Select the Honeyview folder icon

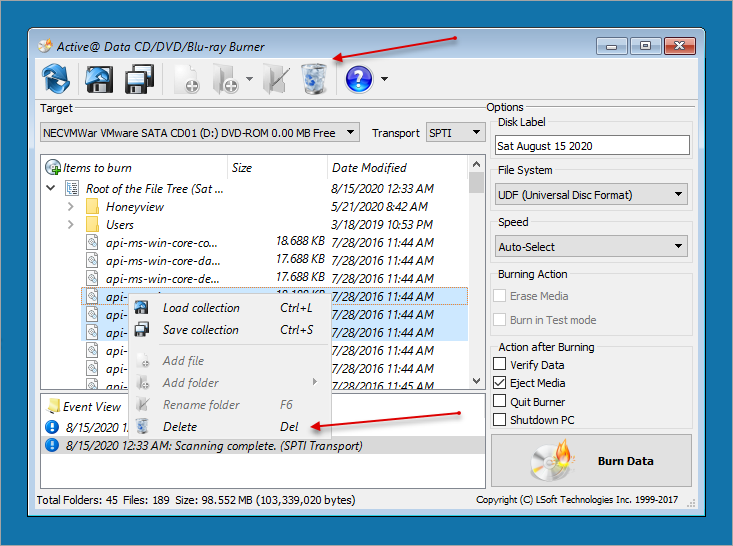pyautogui.click(x=93, y=206)
